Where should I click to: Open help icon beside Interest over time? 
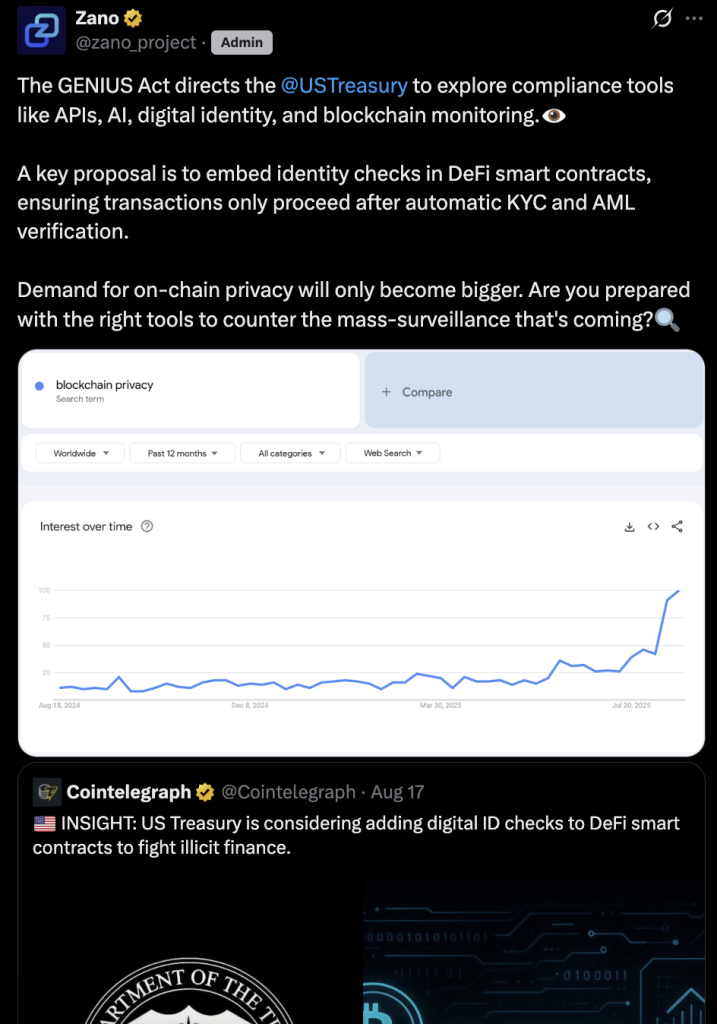(x=147, y=526)
